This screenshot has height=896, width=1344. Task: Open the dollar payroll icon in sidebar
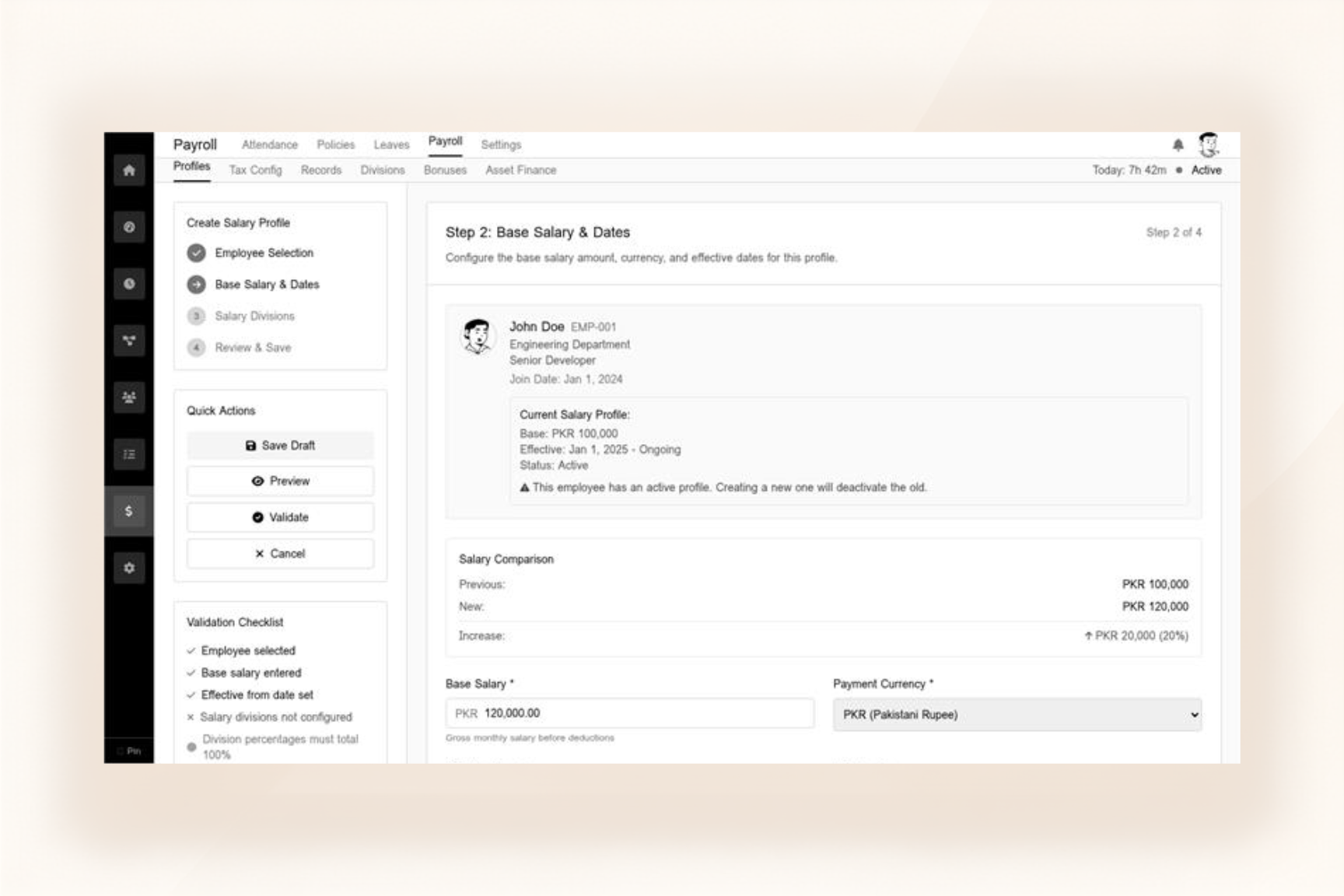coord(129,511)
